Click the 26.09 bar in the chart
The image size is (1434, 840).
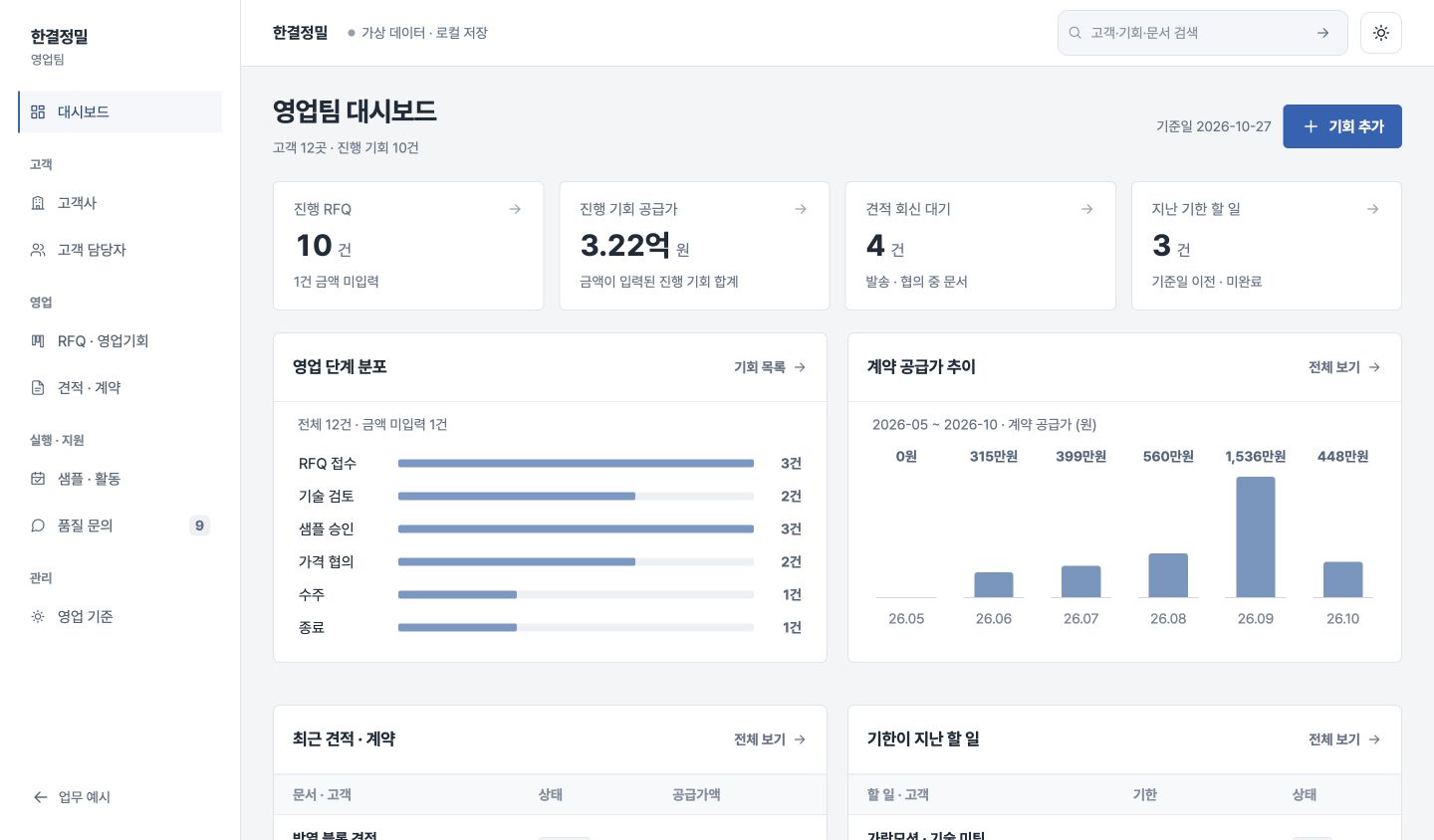click(x=1256, y=537)
